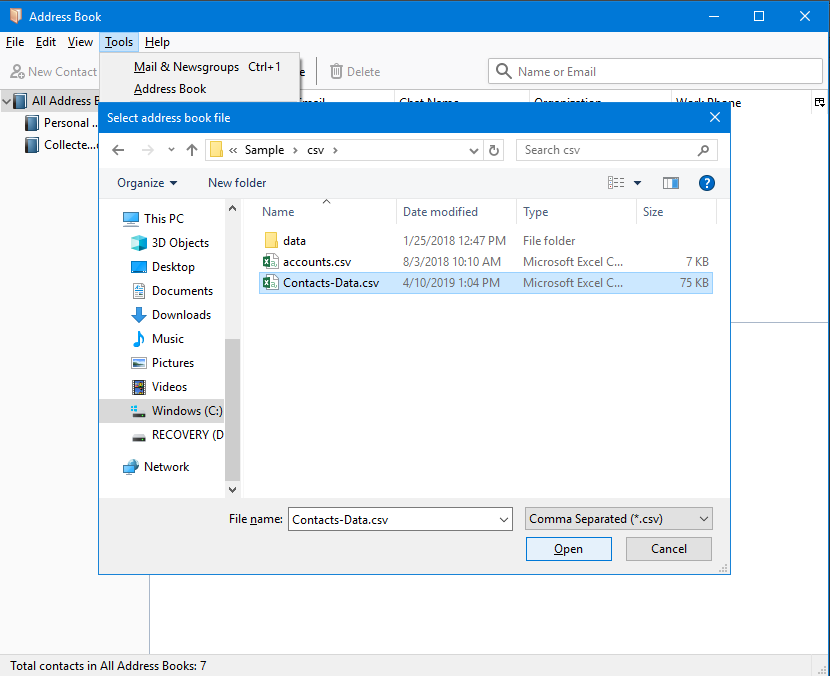
Task: Select the 3D Objects icon in navigation pane
Action: pos(139,243)
